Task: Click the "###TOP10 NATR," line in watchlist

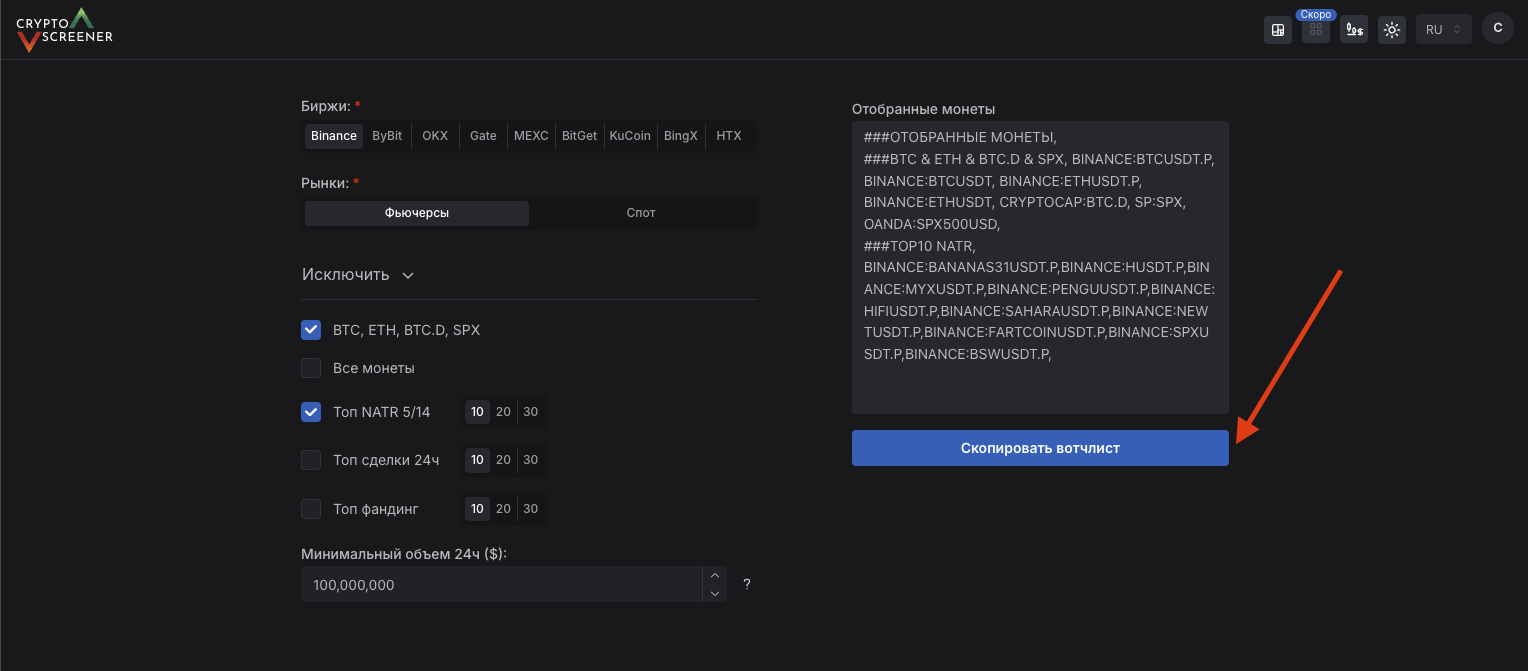Action: [x=919, y=246]
